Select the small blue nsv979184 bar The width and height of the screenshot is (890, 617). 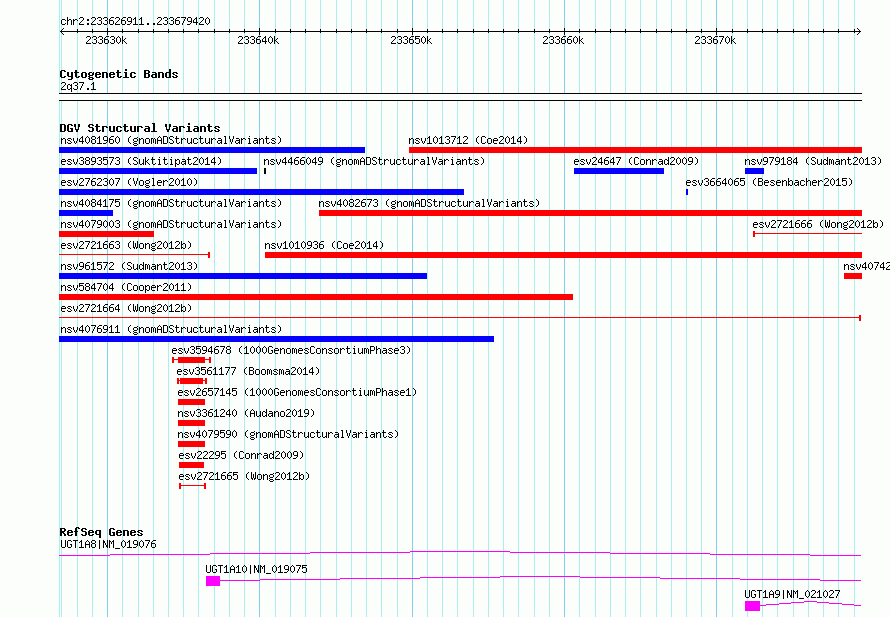754,171
